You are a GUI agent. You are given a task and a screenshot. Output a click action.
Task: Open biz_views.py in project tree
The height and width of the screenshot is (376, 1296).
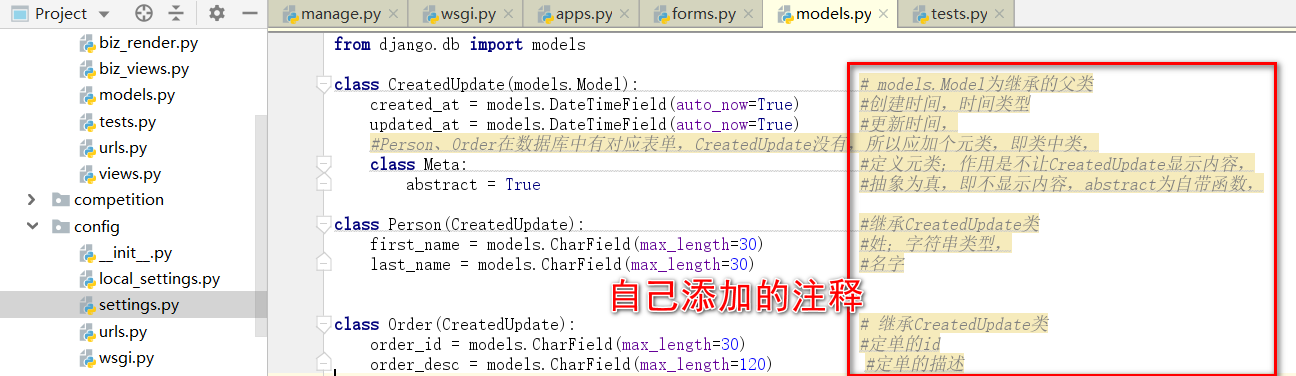click(144, 69)
